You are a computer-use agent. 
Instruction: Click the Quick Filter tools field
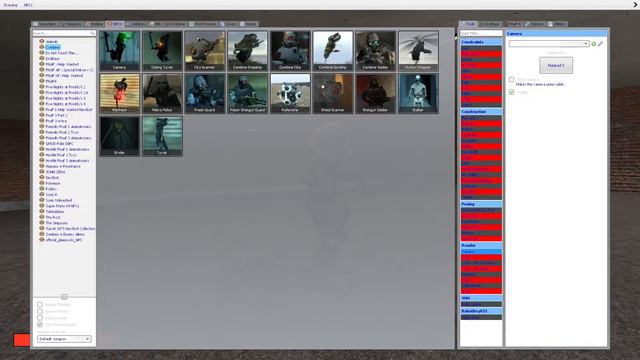[481, 33]
